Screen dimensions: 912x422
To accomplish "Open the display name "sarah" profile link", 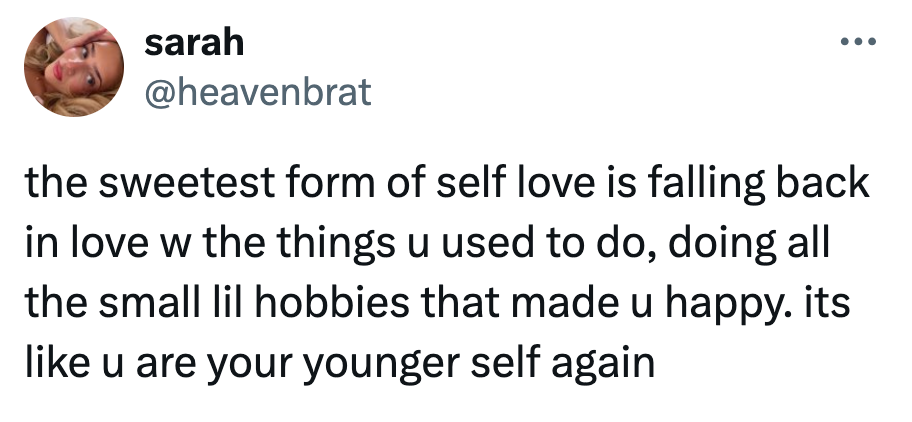I will 194,44.
